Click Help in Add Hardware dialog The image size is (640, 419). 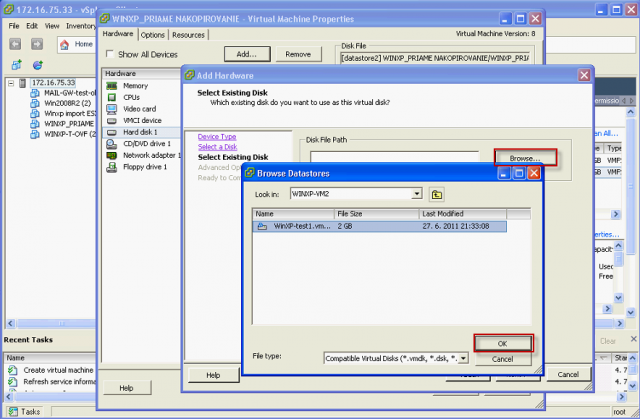coord(213,375)
